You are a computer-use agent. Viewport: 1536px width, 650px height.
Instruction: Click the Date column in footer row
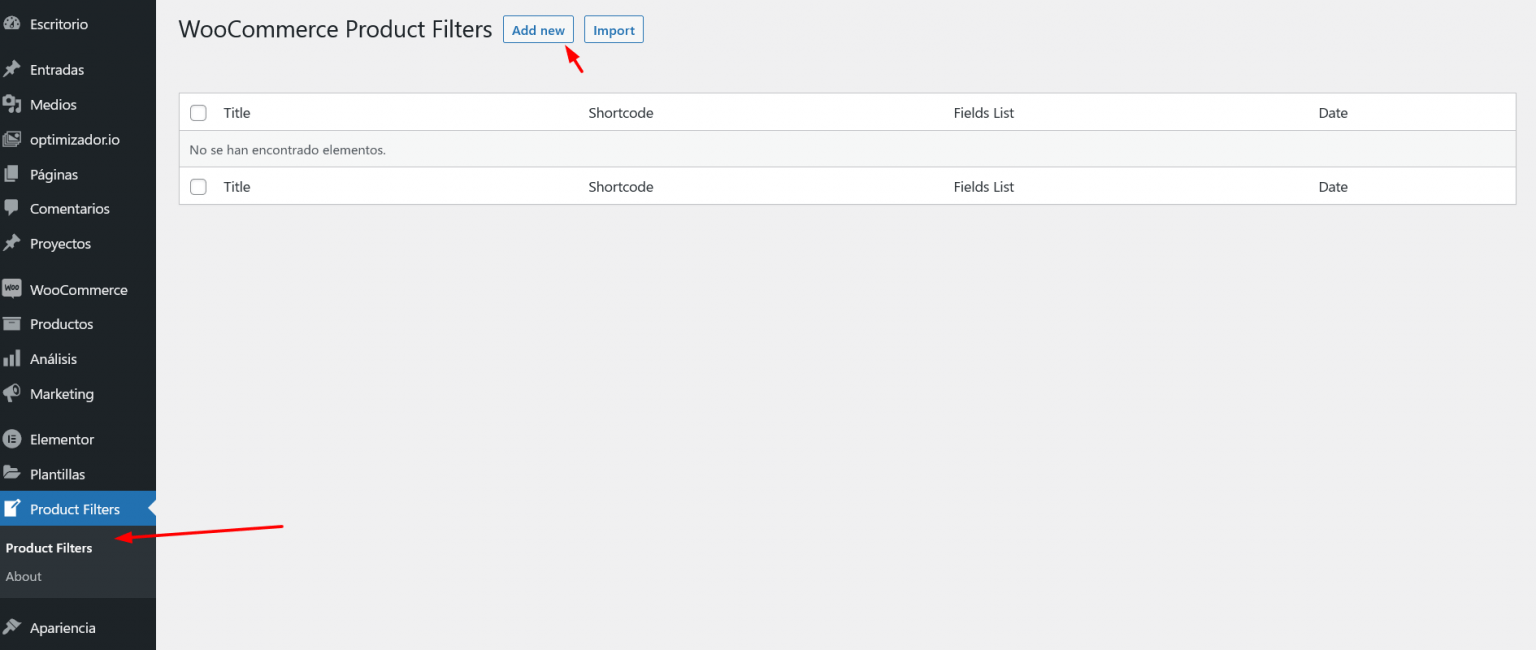(x=1333, y=187)
